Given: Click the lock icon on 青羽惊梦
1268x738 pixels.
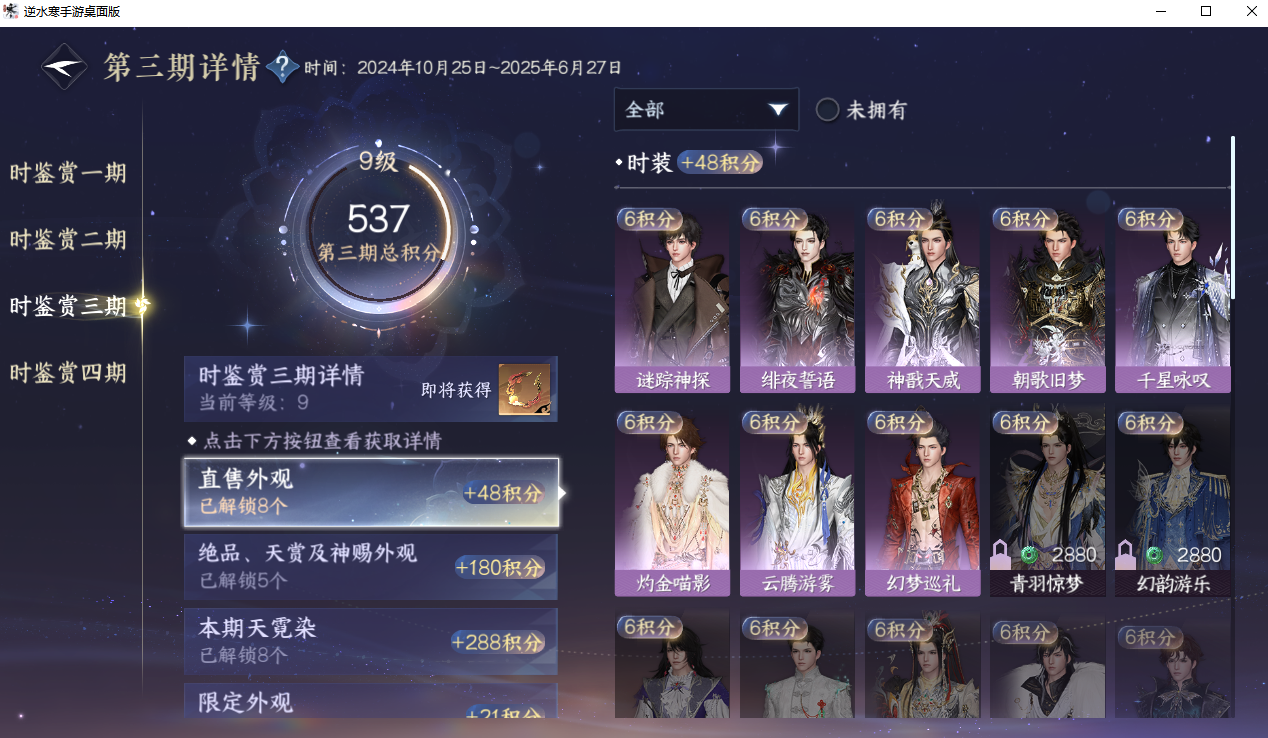Looking at the screenshot, I should pyautogui.click(x=999, y=554).
